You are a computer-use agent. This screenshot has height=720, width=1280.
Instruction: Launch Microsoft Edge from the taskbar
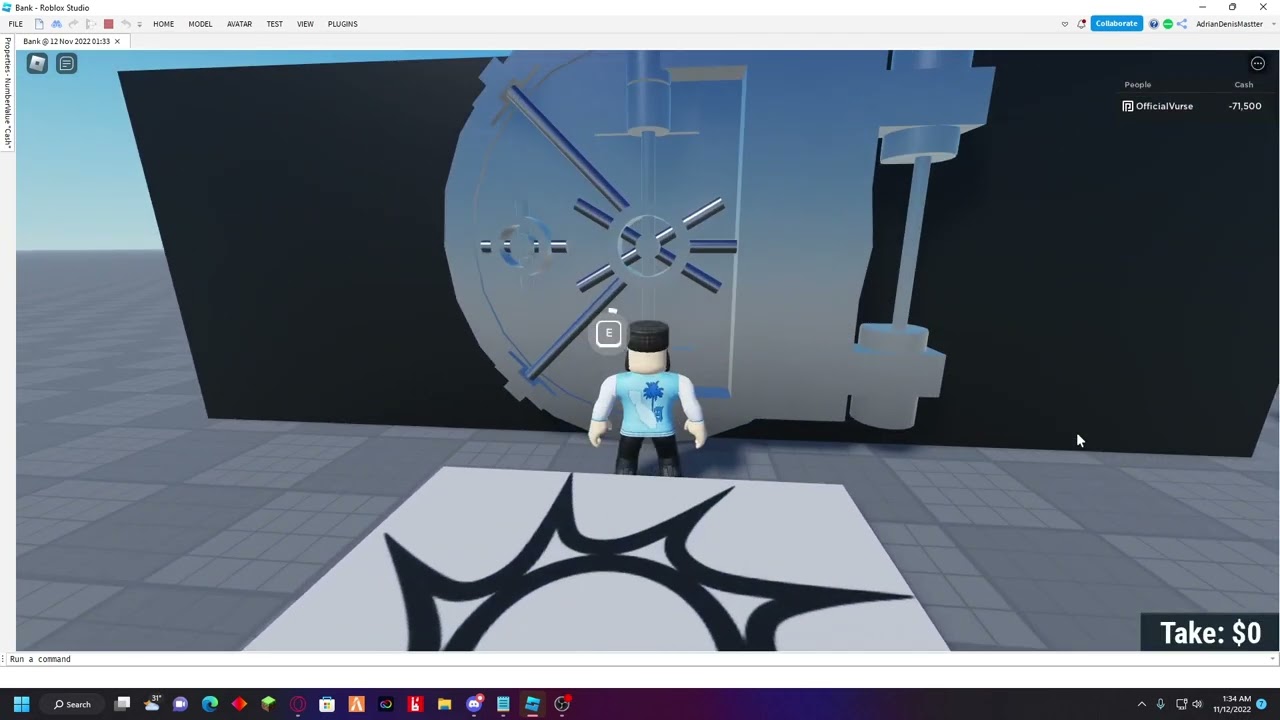[209, 704]
